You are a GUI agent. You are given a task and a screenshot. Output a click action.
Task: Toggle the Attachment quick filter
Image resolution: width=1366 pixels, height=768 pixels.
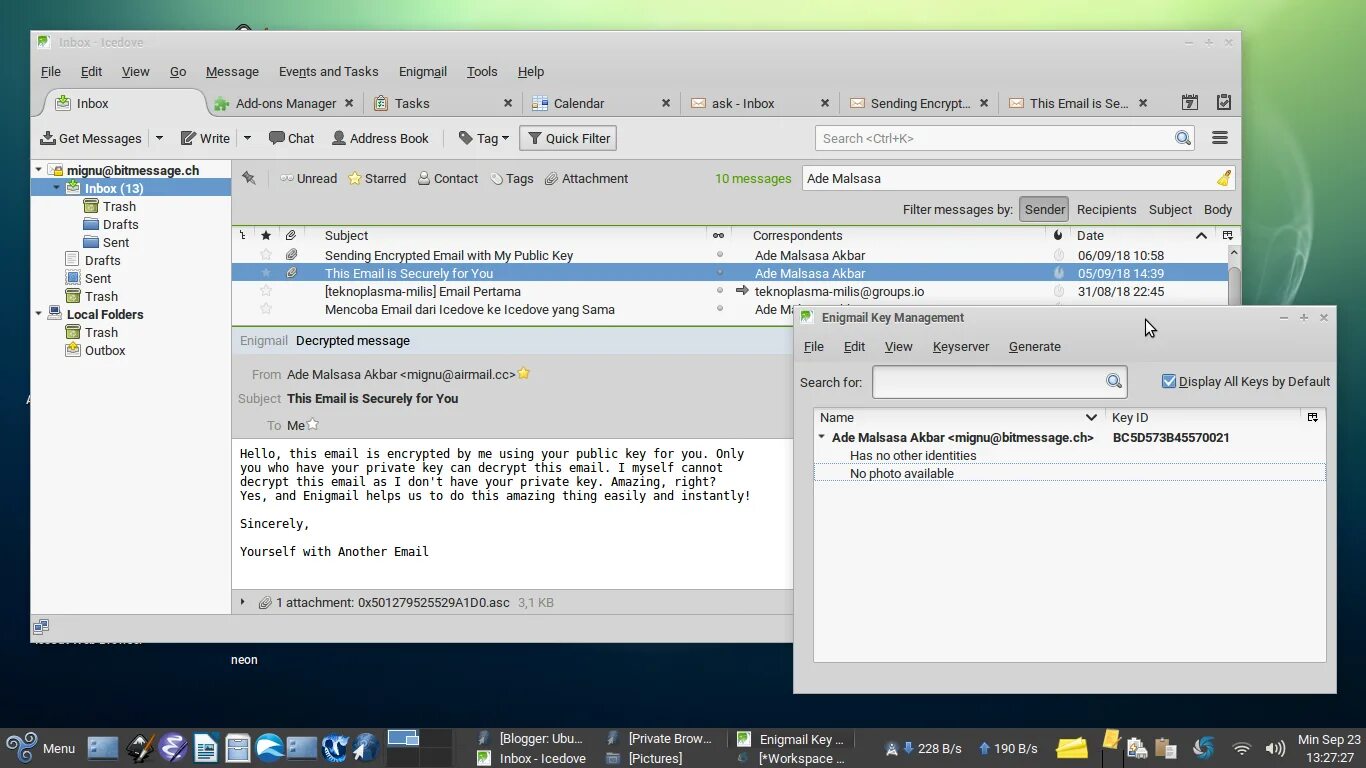586,178
